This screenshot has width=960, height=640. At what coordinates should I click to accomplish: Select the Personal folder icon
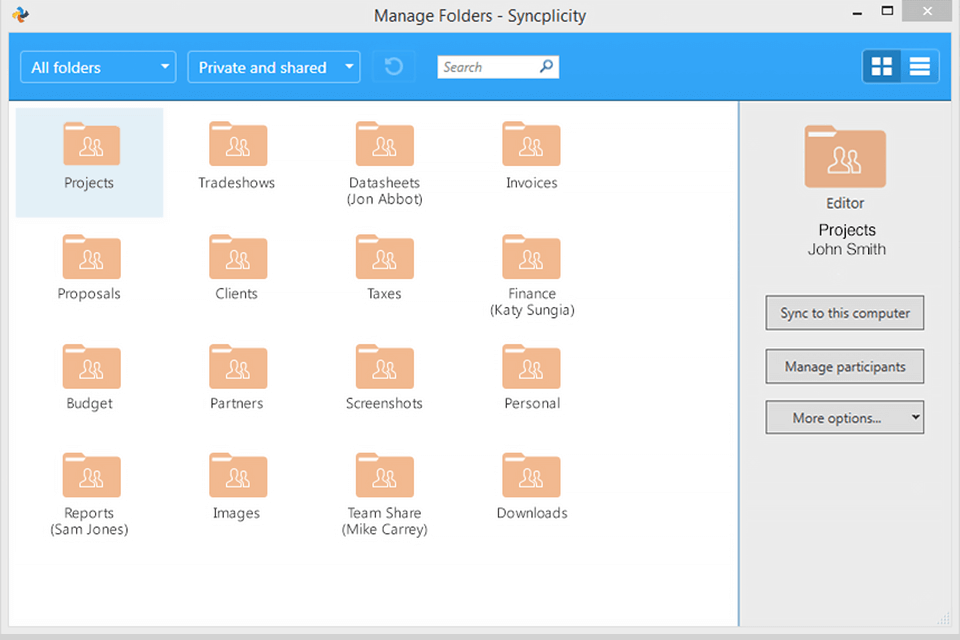pos(531,366)
